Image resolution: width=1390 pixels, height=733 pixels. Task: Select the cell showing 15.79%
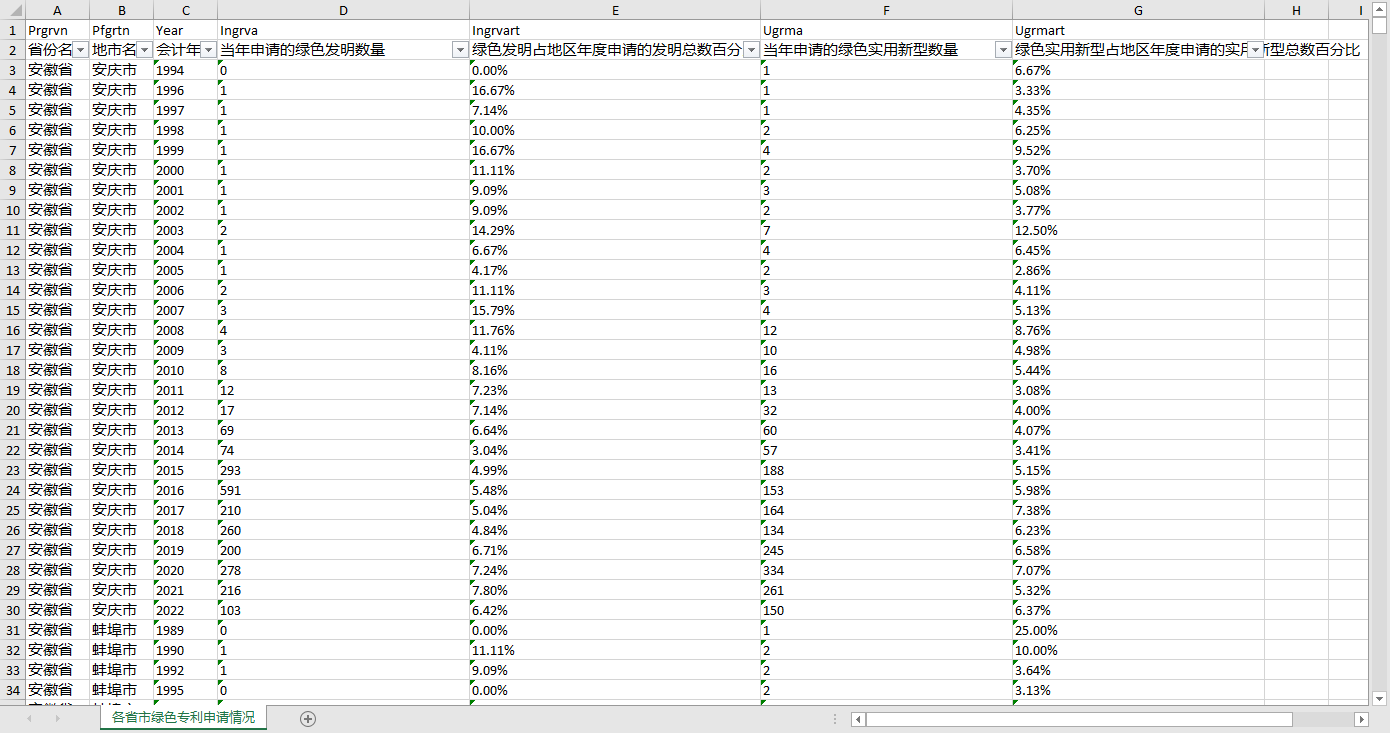615,310
